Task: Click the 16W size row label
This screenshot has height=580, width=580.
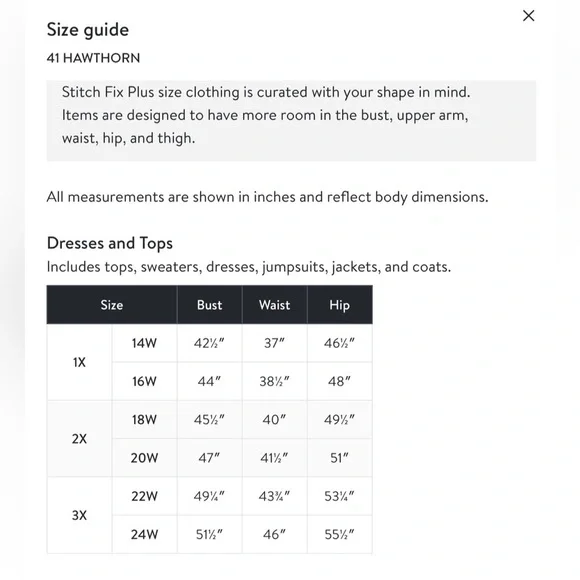Action: [144, 381]
